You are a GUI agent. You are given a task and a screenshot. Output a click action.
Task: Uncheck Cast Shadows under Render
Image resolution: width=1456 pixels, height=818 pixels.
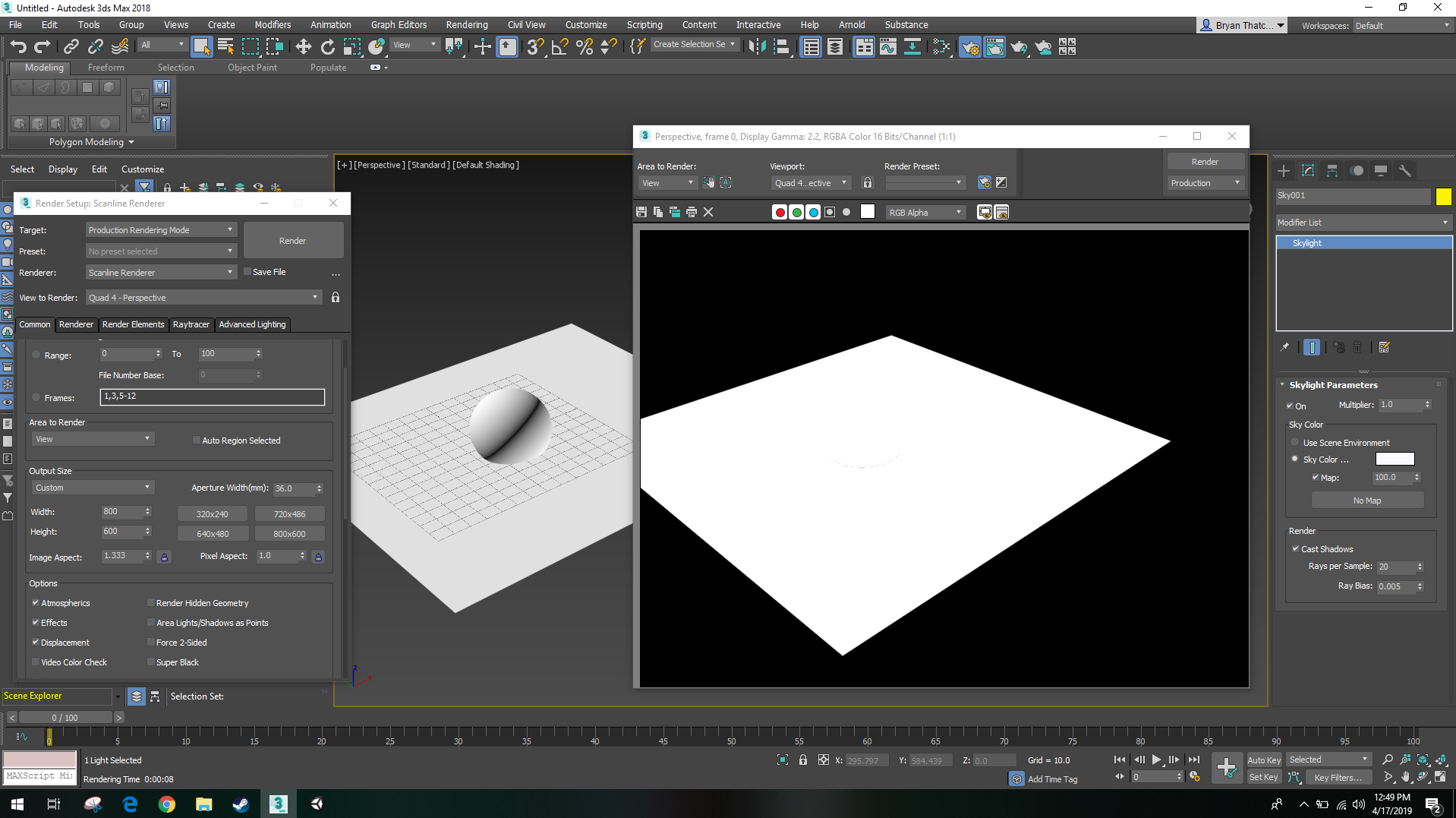click(1296, 548)
